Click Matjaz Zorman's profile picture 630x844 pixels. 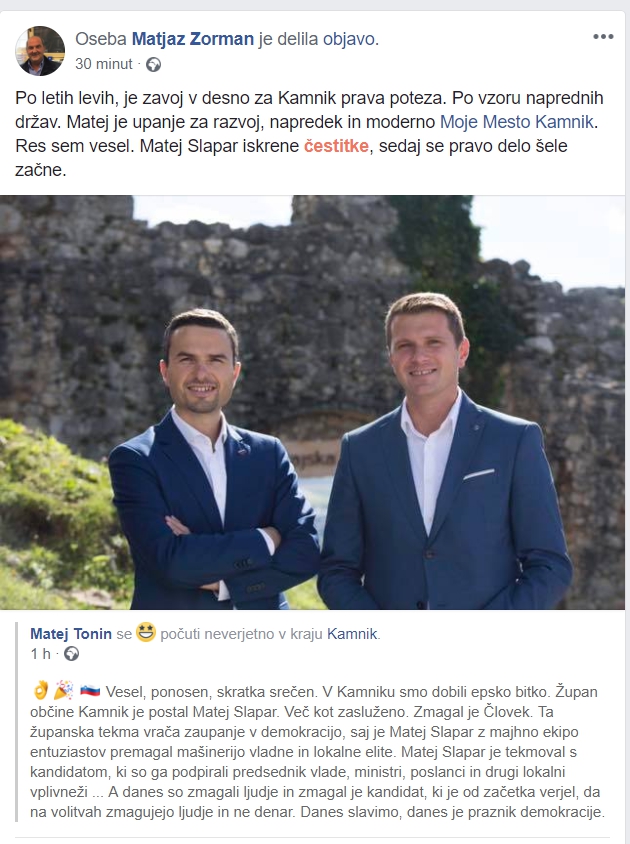click(40, 51)
